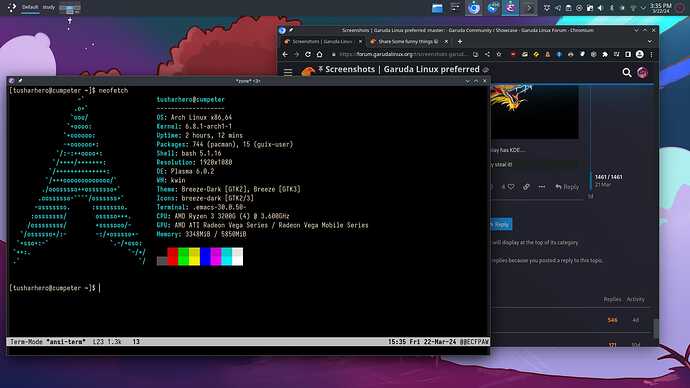Click the "CPU: AMD Ryzen 3 3200G" line
Viewport: 690px width, 388px height.
pos(223,216)
